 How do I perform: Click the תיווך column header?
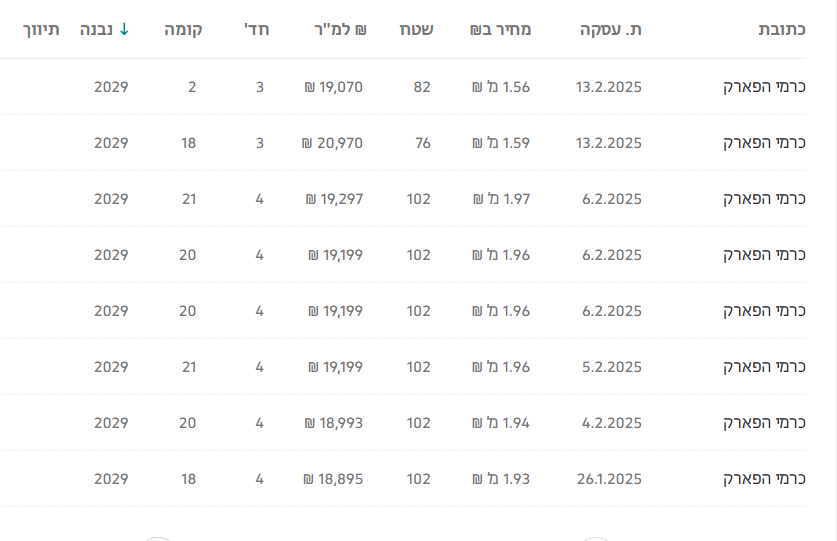tap(41, 30)
